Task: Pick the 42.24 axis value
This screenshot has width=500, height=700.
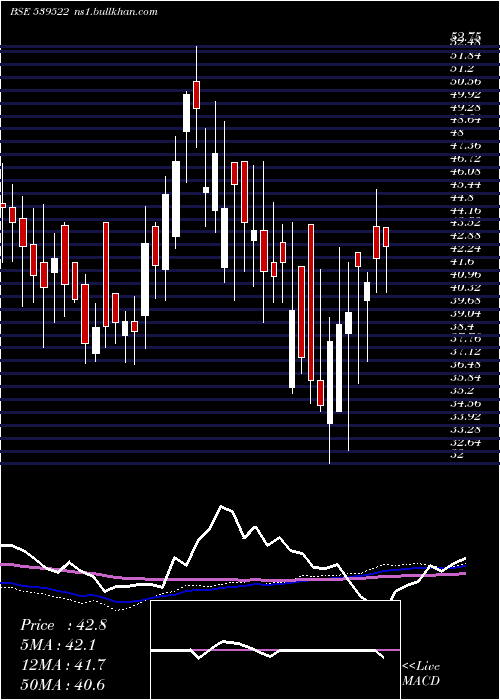Action: coord(465,249)
